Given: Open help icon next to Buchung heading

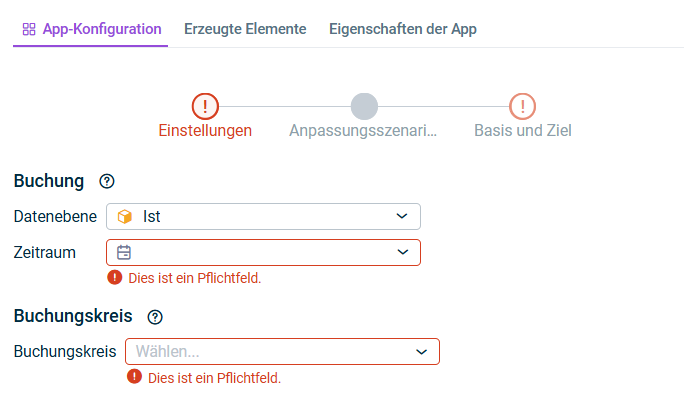Looking at the screenshot, I should coord(107,181).
